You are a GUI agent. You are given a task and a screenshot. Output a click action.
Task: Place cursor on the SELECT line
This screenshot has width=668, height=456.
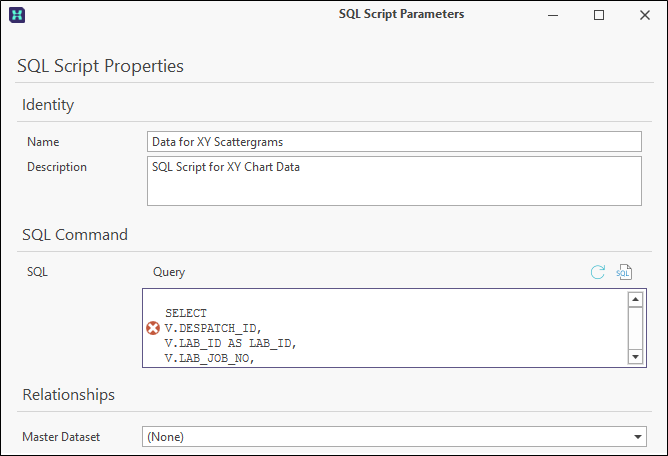click(186, 313)
